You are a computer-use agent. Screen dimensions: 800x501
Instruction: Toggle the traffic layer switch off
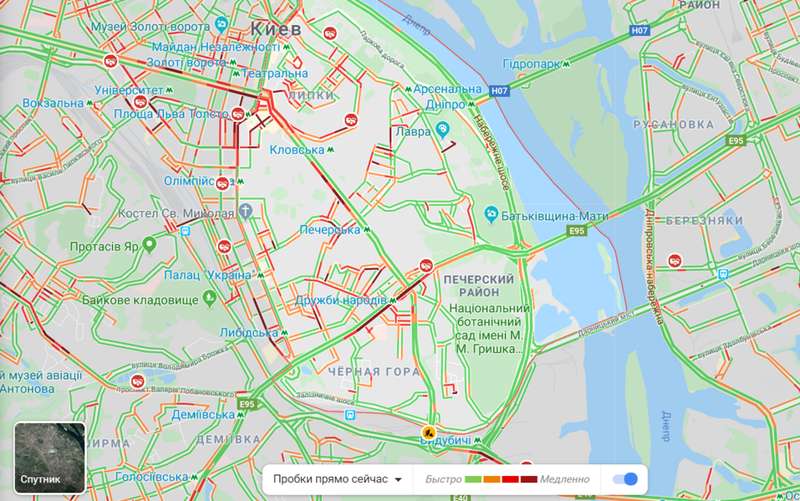click(x=625, y=479)
